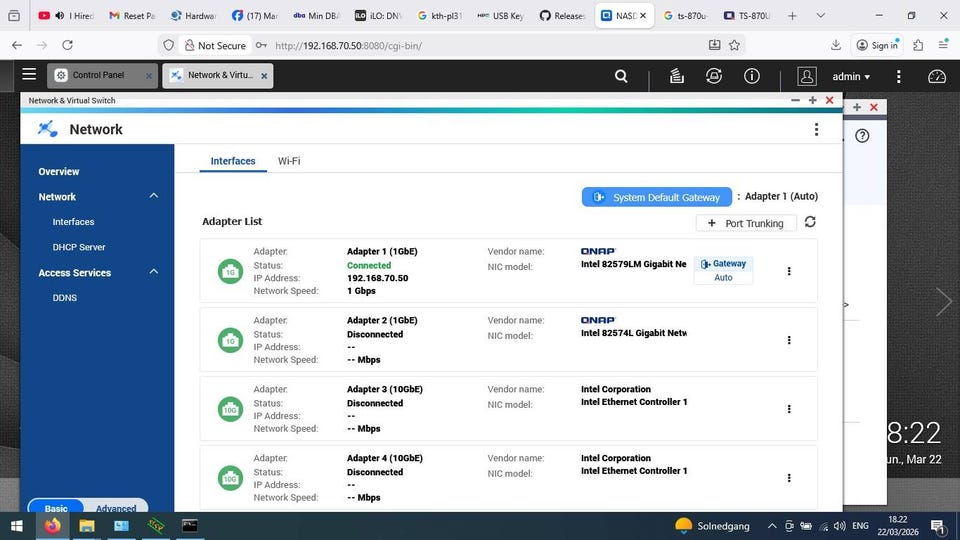Collapse the Network sidebar section
The image size is (960, 540).
[153, 196]
